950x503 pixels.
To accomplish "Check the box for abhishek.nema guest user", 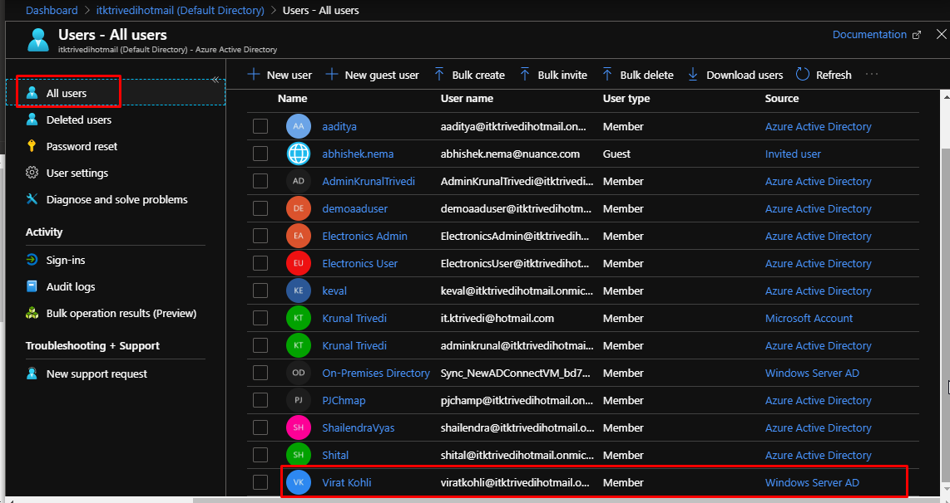I will [x=260, y=154].
